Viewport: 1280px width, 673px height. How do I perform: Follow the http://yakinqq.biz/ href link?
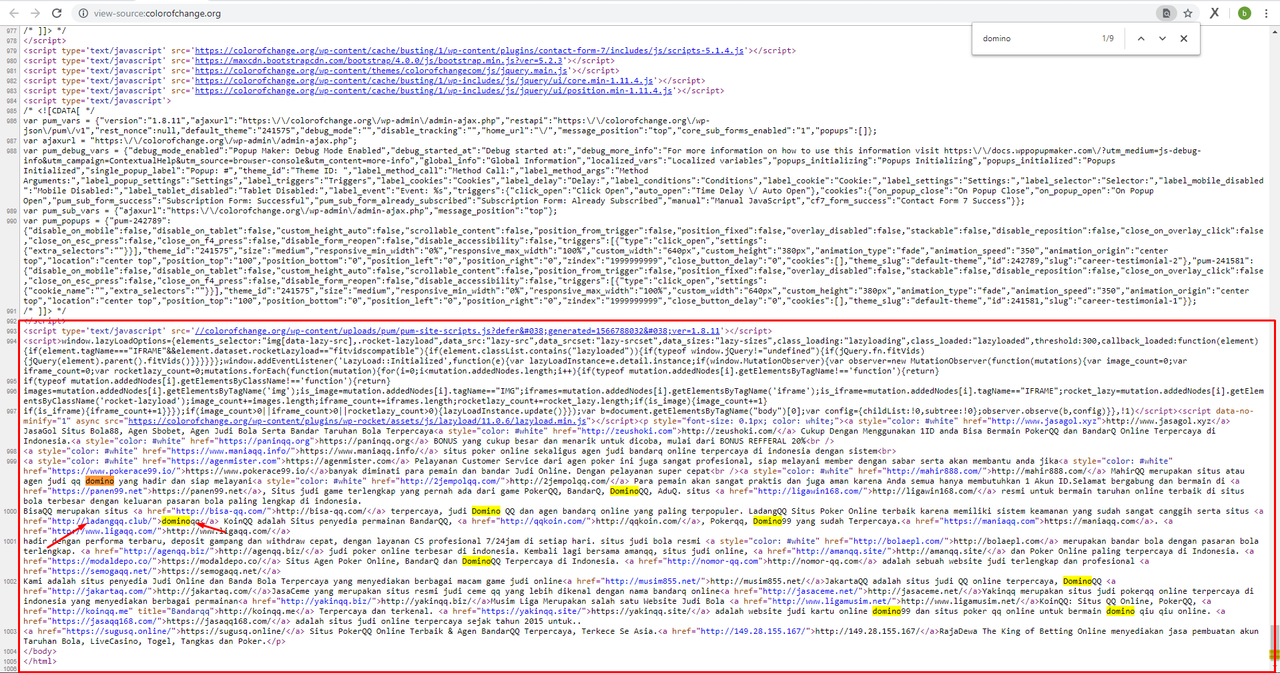point(325,601)
